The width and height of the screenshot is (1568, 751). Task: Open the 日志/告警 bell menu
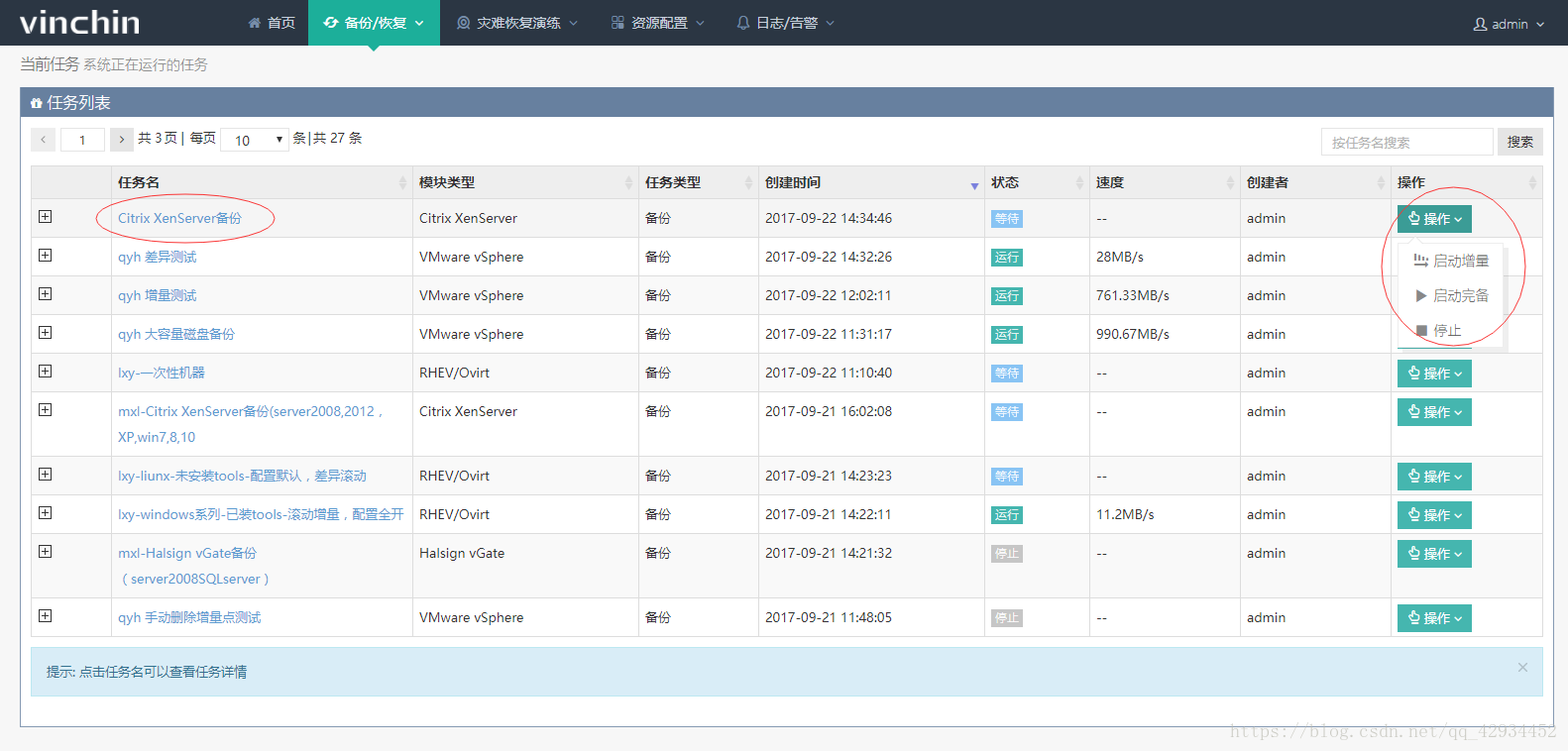(785, 23)
